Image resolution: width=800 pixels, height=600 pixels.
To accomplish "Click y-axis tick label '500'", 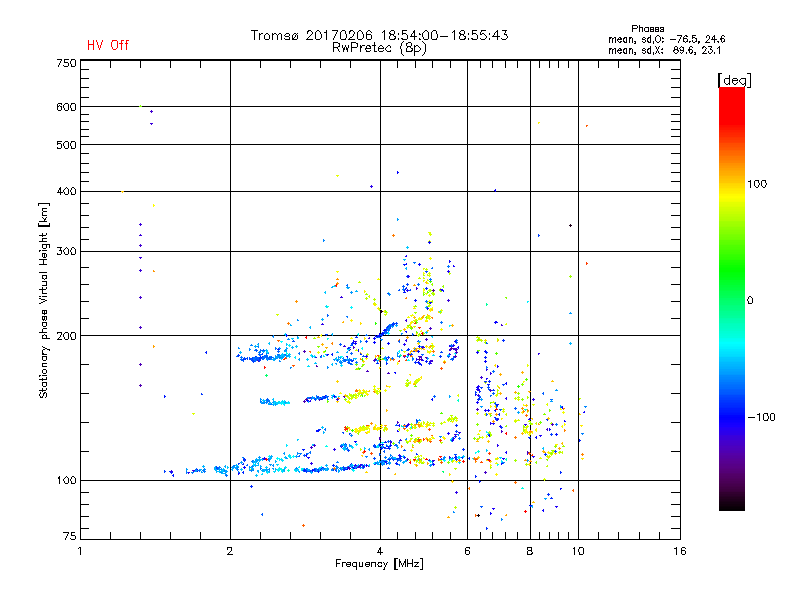I will pyautogui.click(x=66, y=145).
